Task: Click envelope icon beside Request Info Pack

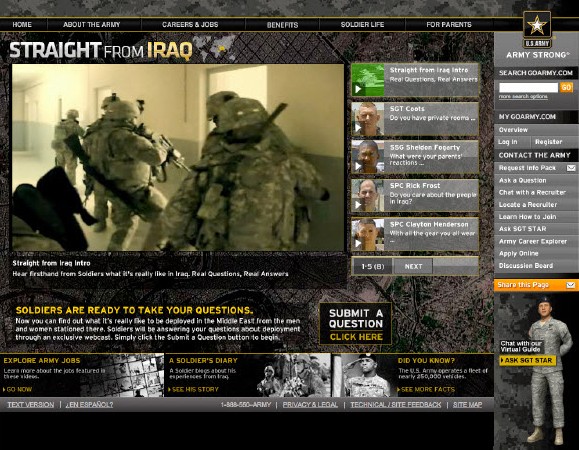Action: point(571,168)
